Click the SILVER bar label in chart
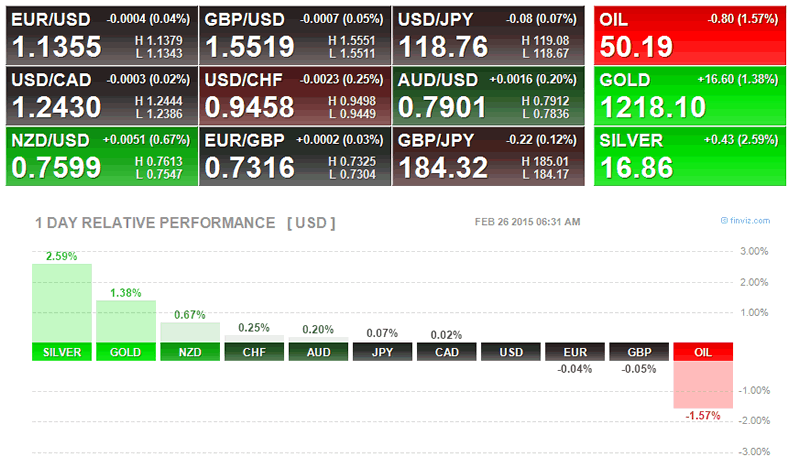 pos(62,352)
